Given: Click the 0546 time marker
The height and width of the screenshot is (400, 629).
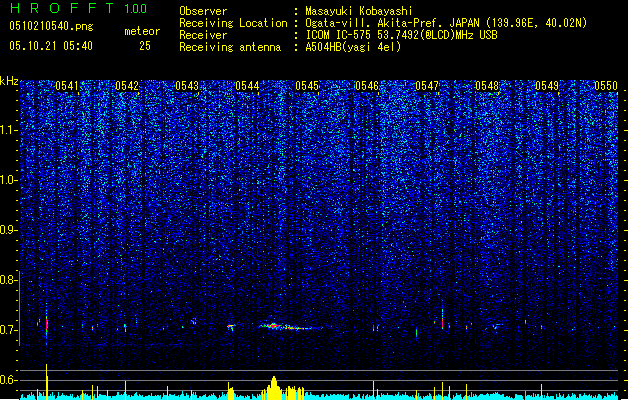Looking at the screenshot, I should click(367, 86).
